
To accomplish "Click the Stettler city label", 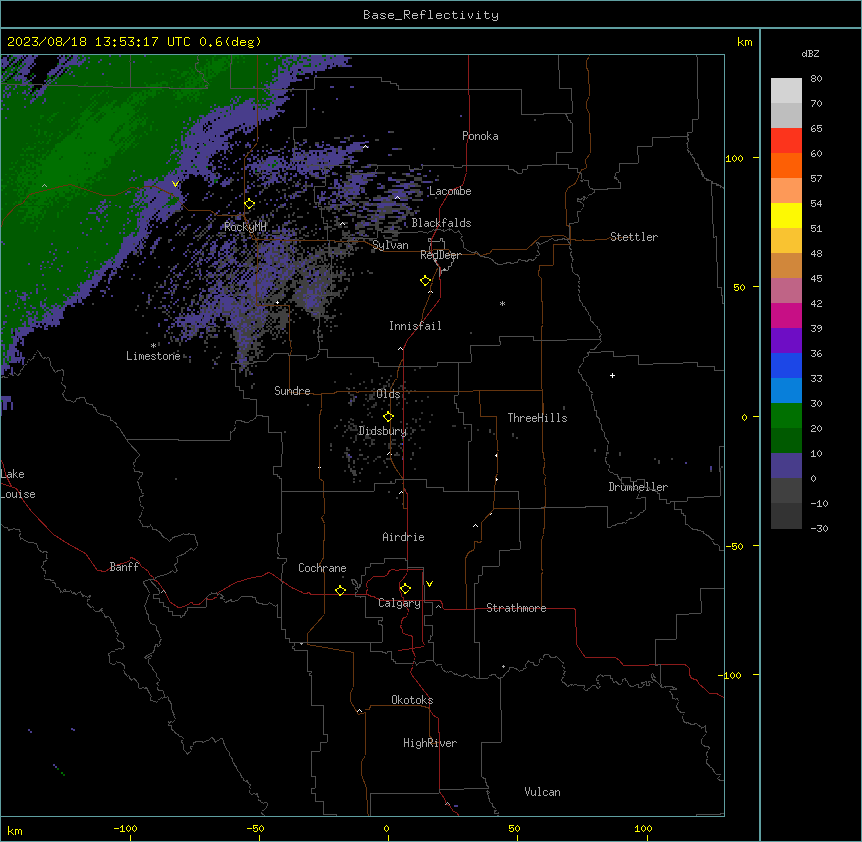I will [634, 237].
